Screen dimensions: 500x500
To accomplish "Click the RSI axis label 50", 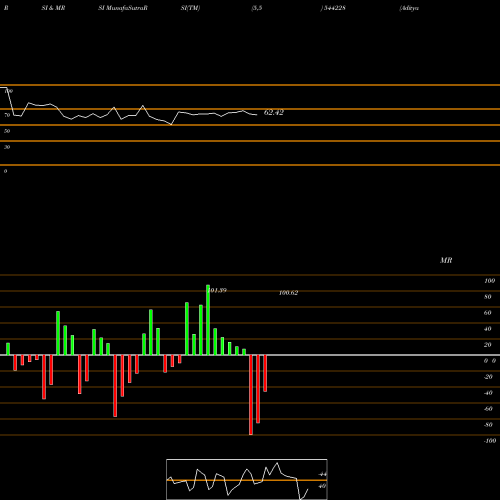I will tap(7, 131).
